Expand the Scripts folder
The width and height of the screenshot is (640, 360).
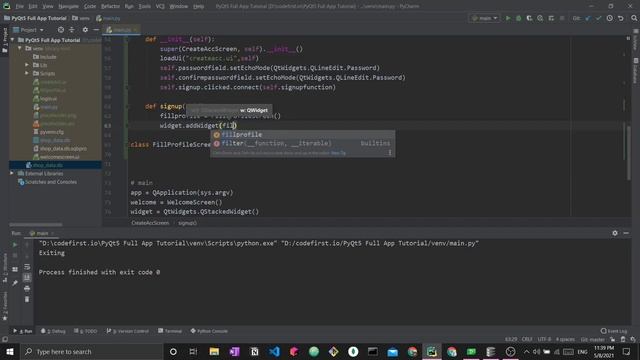[x=27, y=73]
